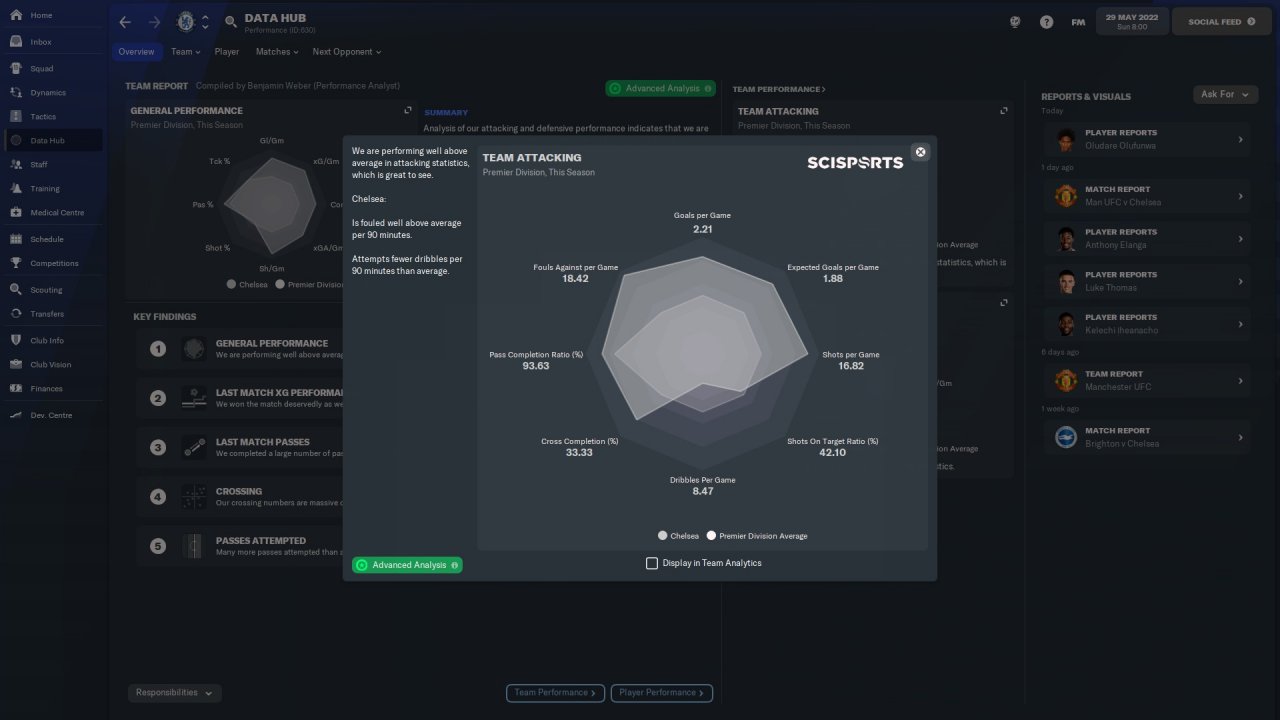This screenshot has width=1280, height=720.
Task: Click the Finances icon in the sidebar
Action: (16, 388)
